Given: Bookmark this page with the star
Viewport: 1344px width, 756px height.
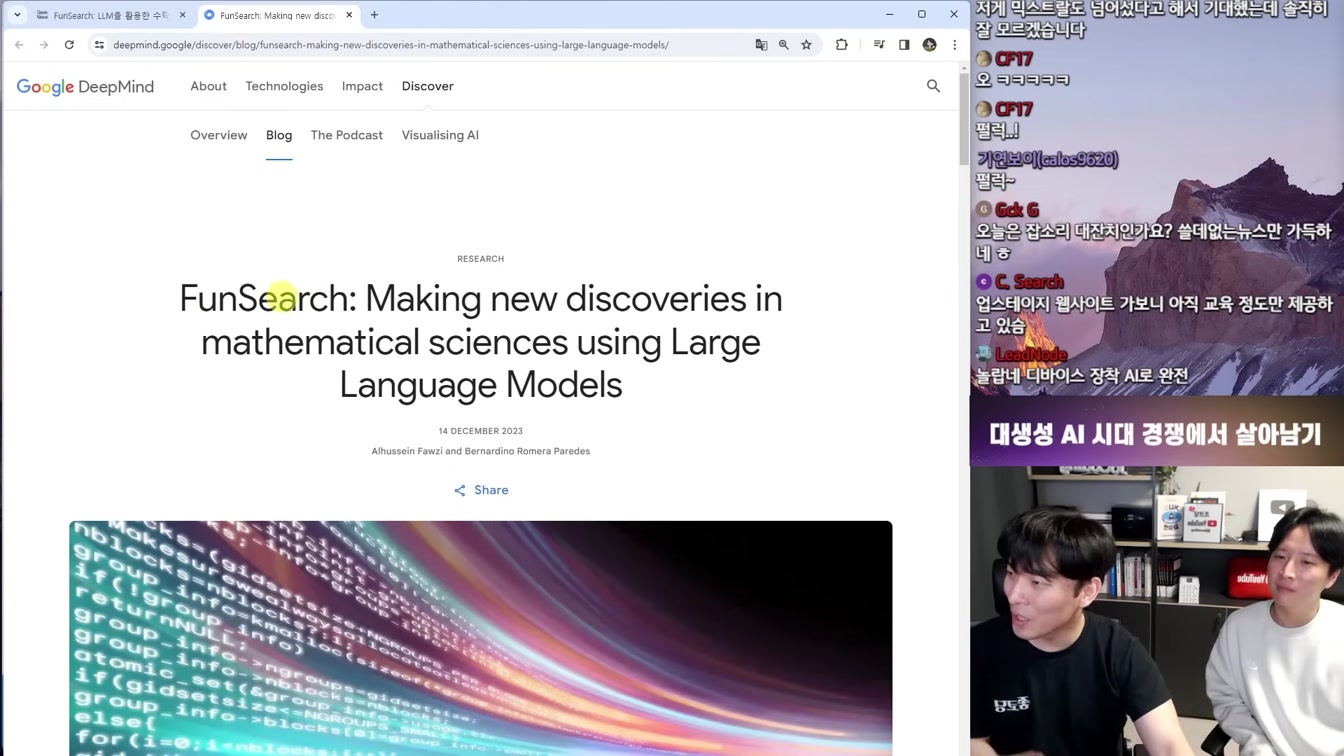Looking at the screenshot, I should coord(806,45).
